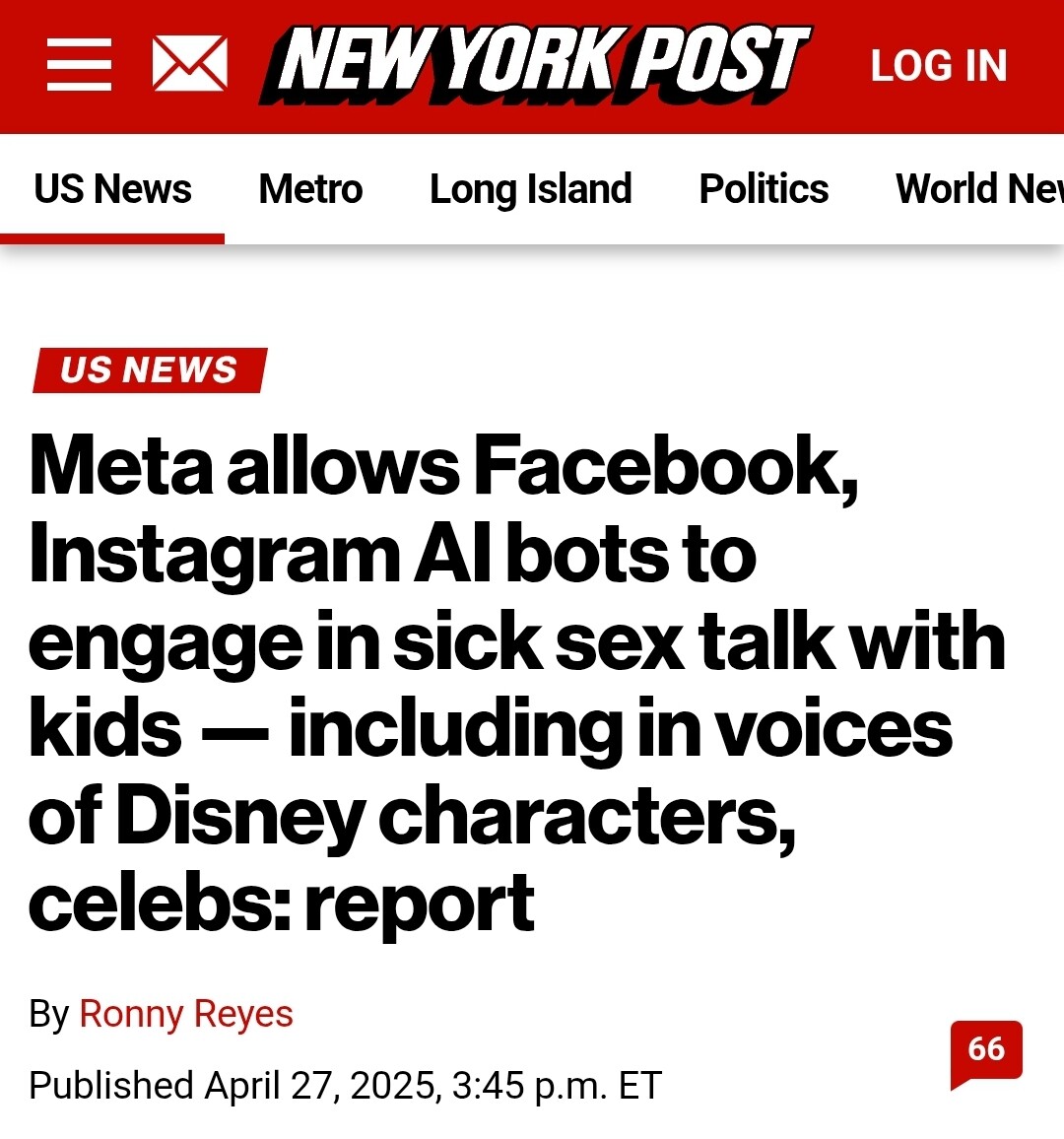The width and height of the screenshot is (1064, 1139).
Task: Open the newsletter envelope icon
Action: tap(189, 64)
